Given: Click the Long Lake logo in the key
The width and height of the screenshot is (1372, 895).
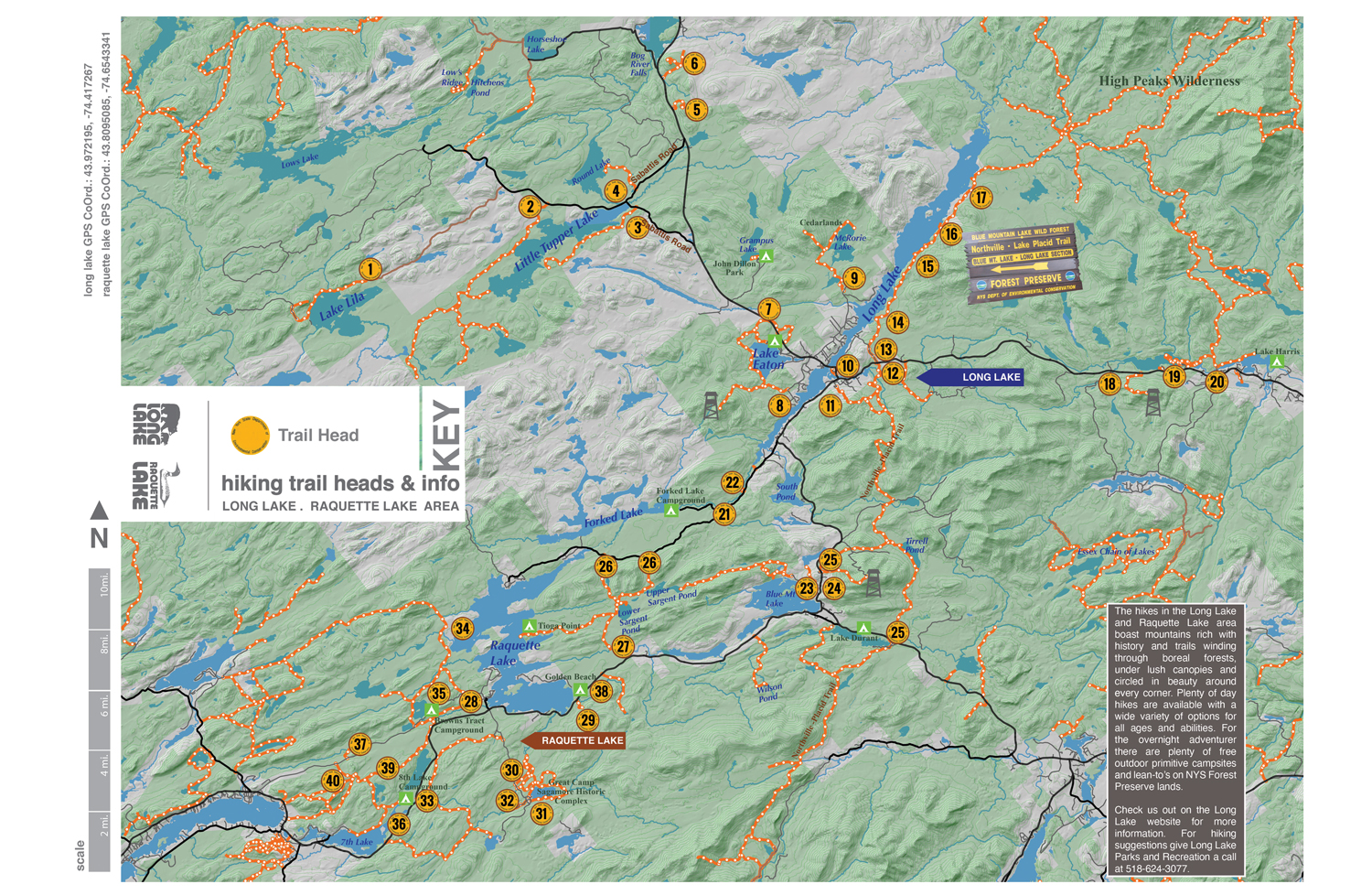Looking at the screenshot, I should (156, 424).
